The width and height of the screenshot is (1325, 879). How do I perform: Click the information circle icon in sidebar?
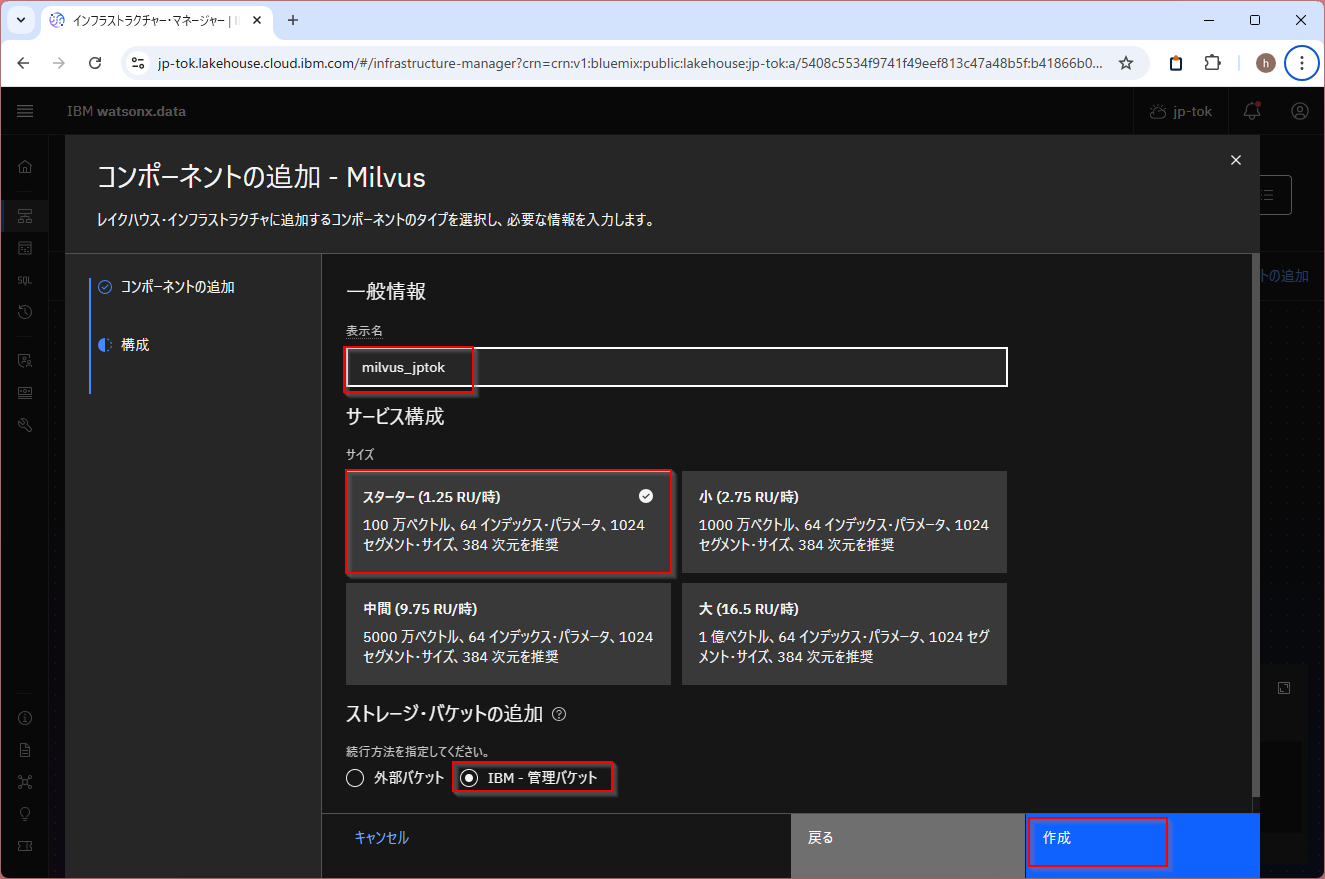25,717
